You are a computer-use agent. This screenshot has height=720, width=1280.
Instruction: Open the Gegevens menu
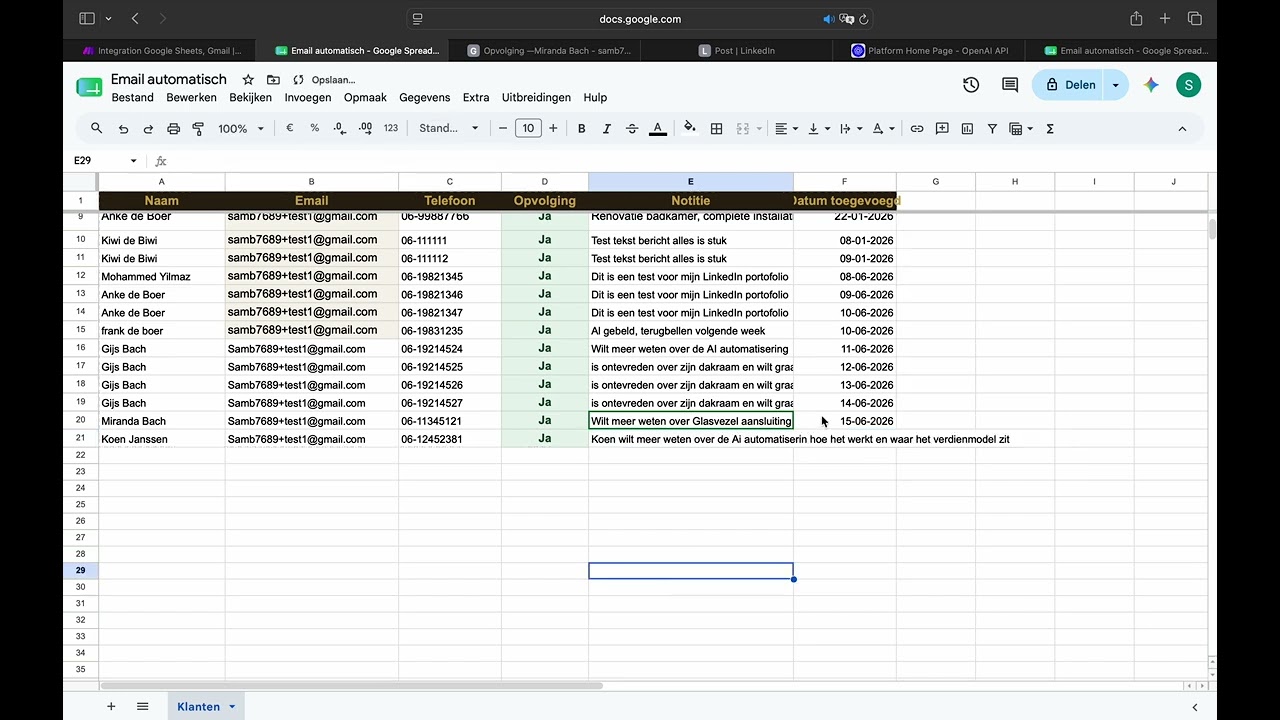click(425, 97)
